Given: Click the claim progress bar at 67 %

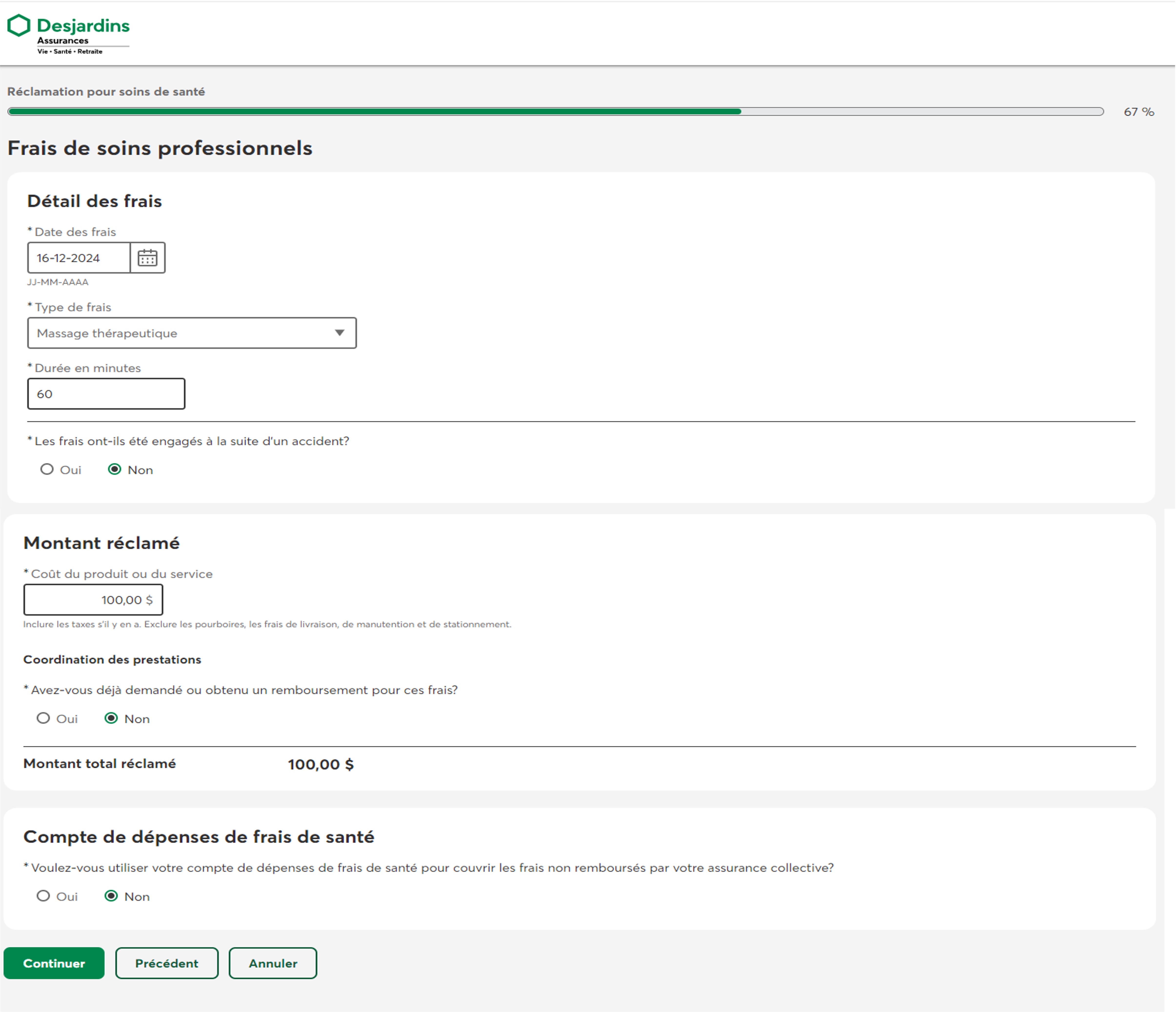Looking at the screenshot, I should (556, 112).
